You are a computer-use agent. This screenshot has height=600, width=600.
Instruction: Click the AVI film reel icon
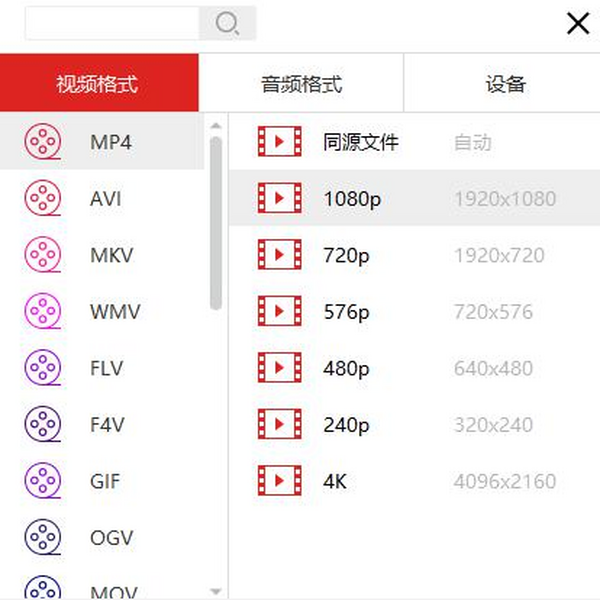tap(43, 198)
